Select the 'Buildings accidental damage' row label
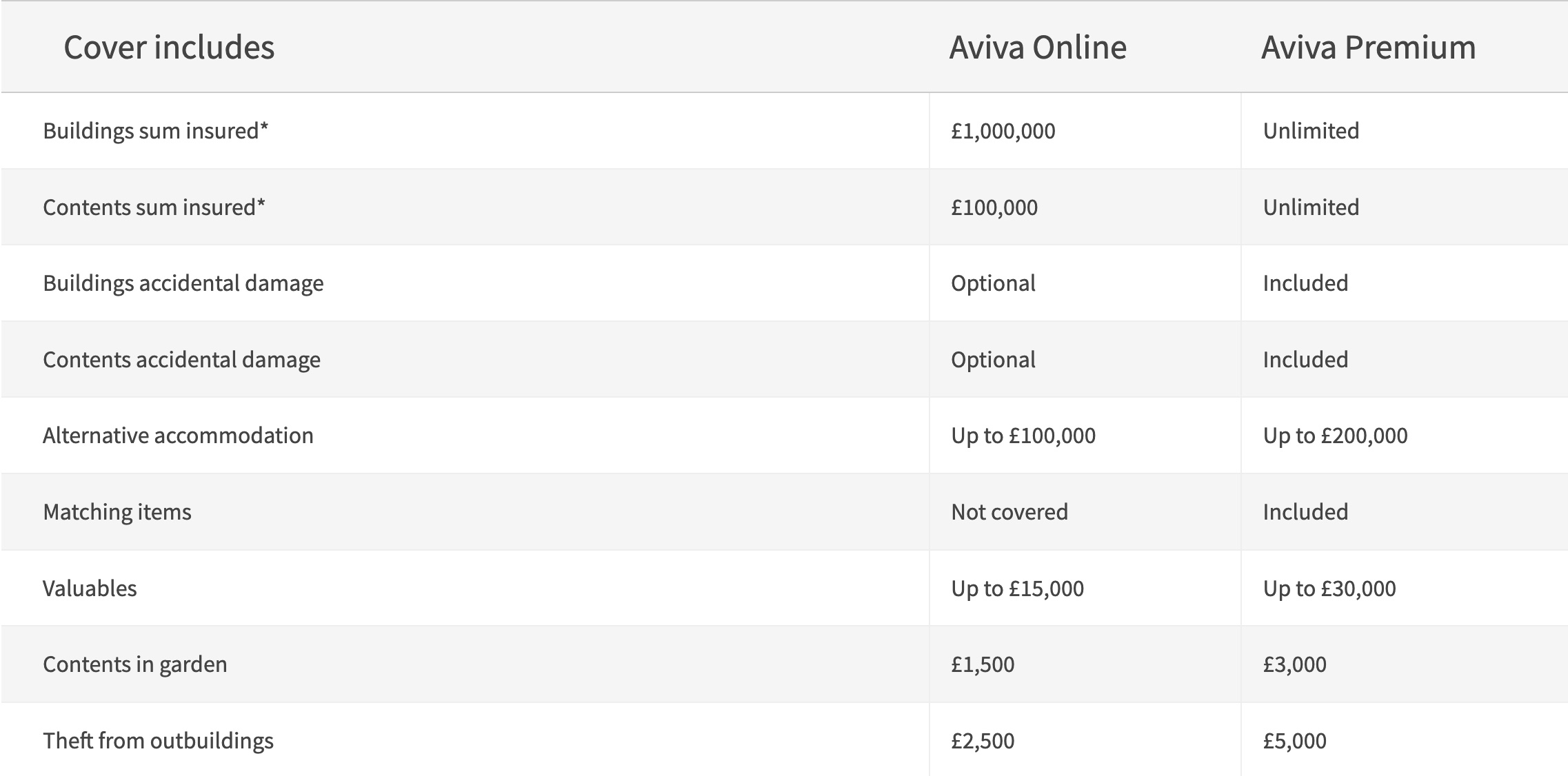The width and height of the screenshot is (1568, 776). pyautogui.click(x=183, y=283)
